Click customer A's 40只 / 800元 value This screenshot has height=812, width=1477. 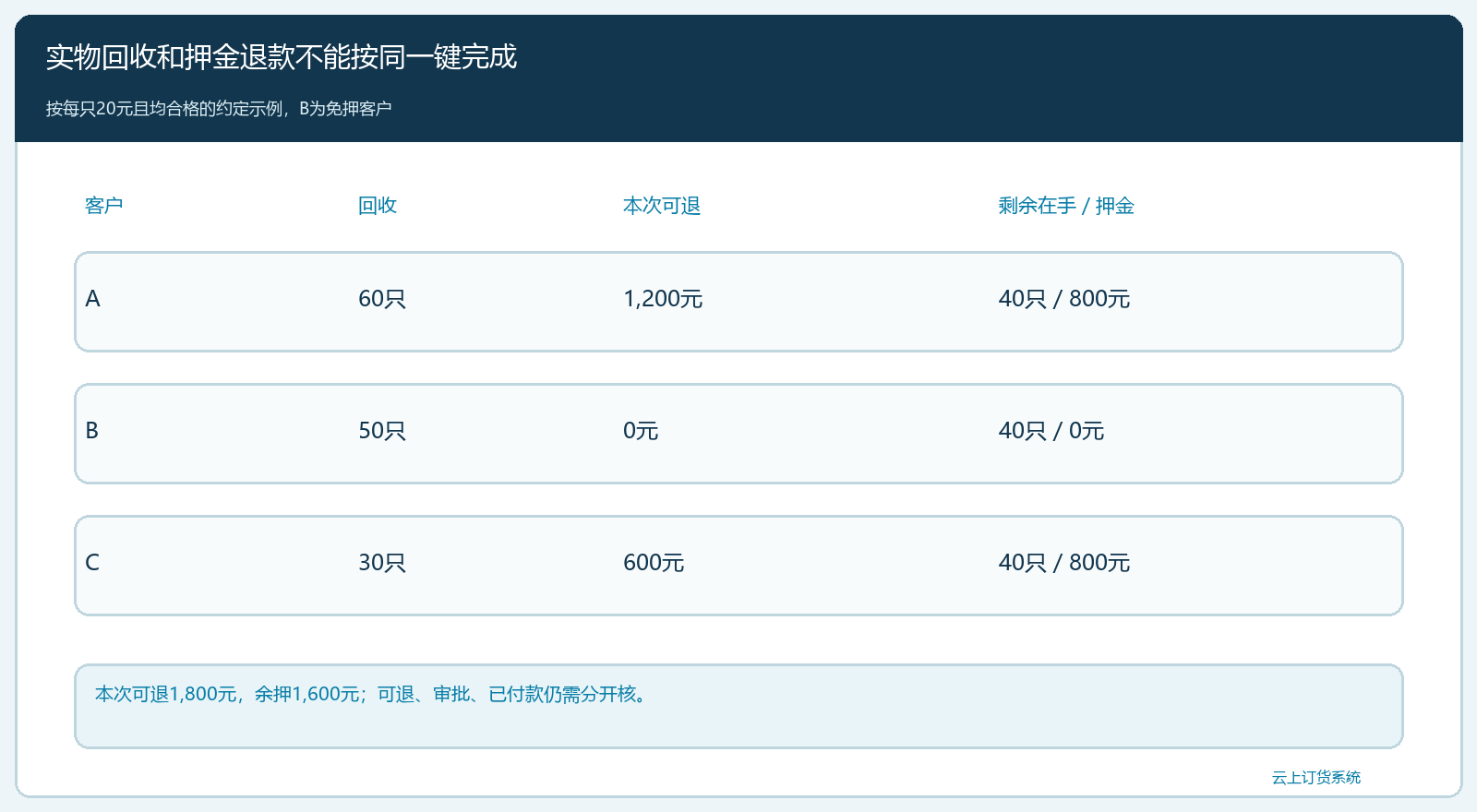1064,299
